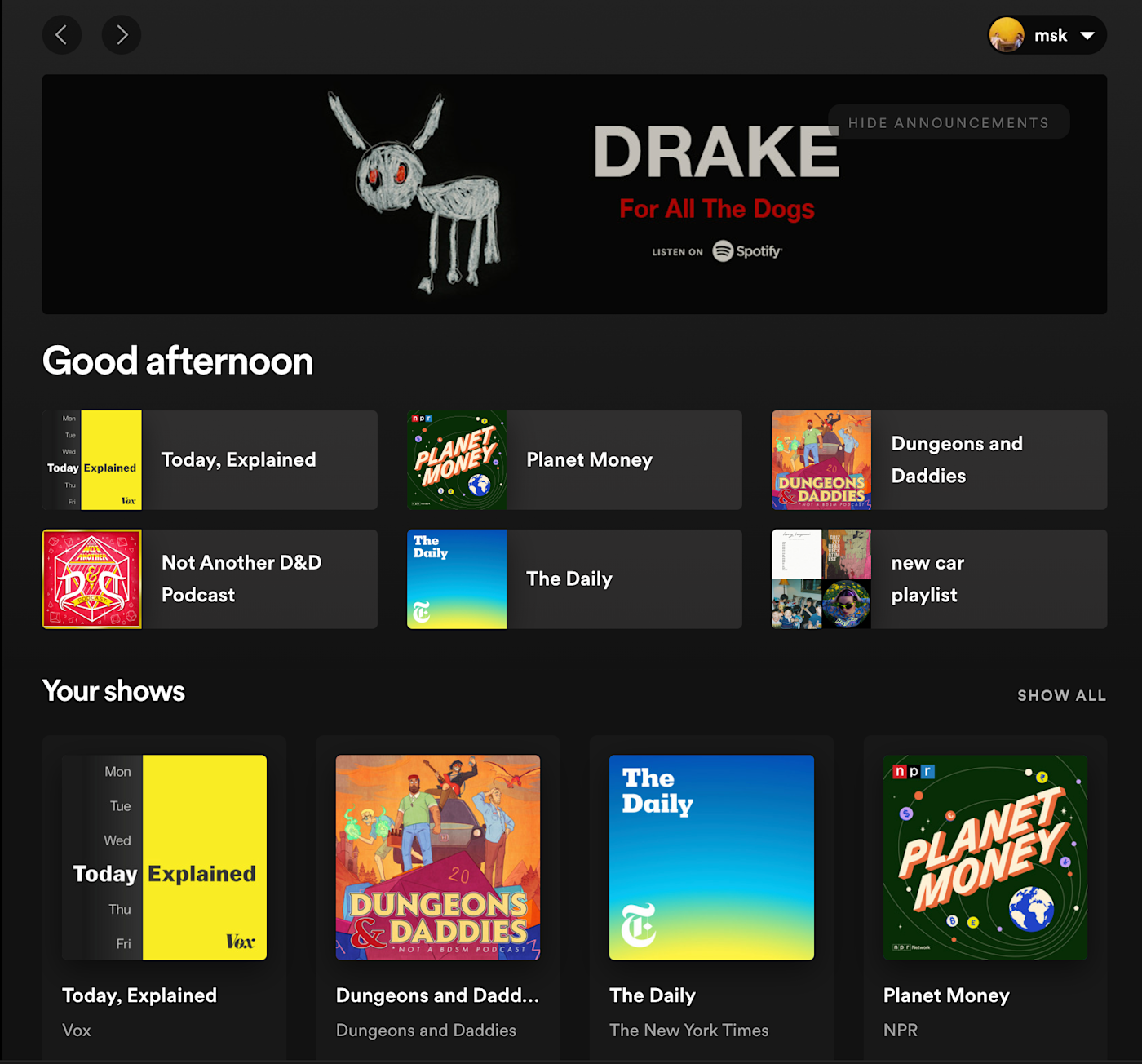Click the Good afternoon greeting heading
The width and height of the screenshot is (1142, 1064).
coord(178,361)
